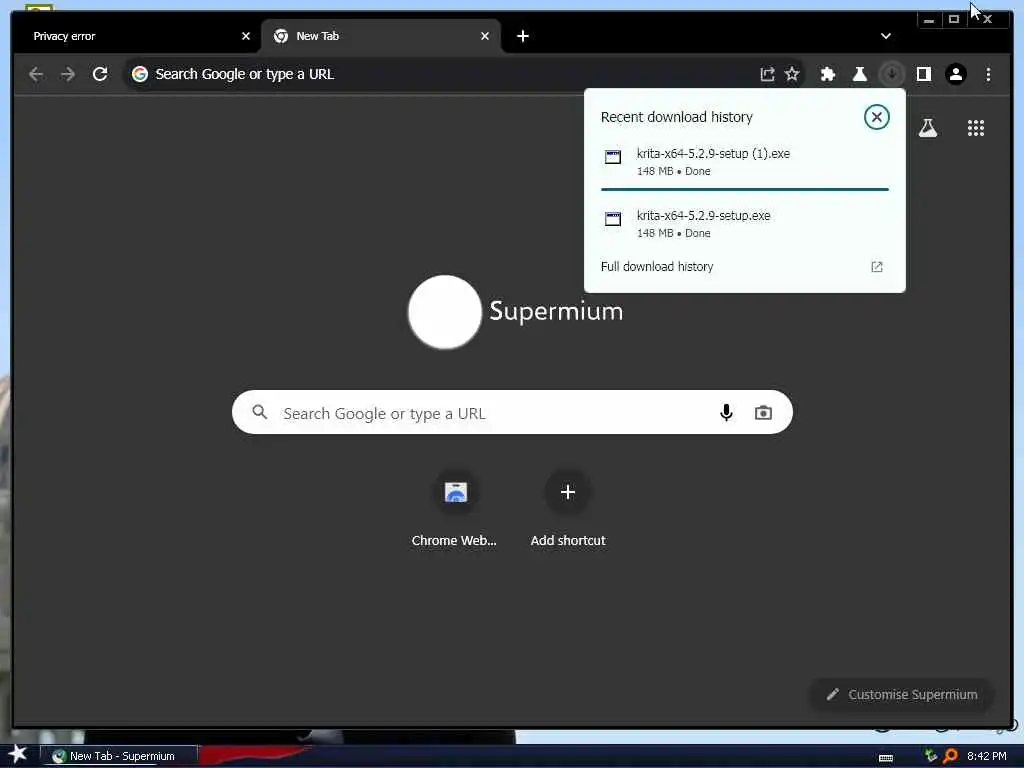Image resolution: width=1024 pixels, height=768 pixels.
Task: Open the Google apps grid icon
Action: pyautogui.click(x=976, y=128)
